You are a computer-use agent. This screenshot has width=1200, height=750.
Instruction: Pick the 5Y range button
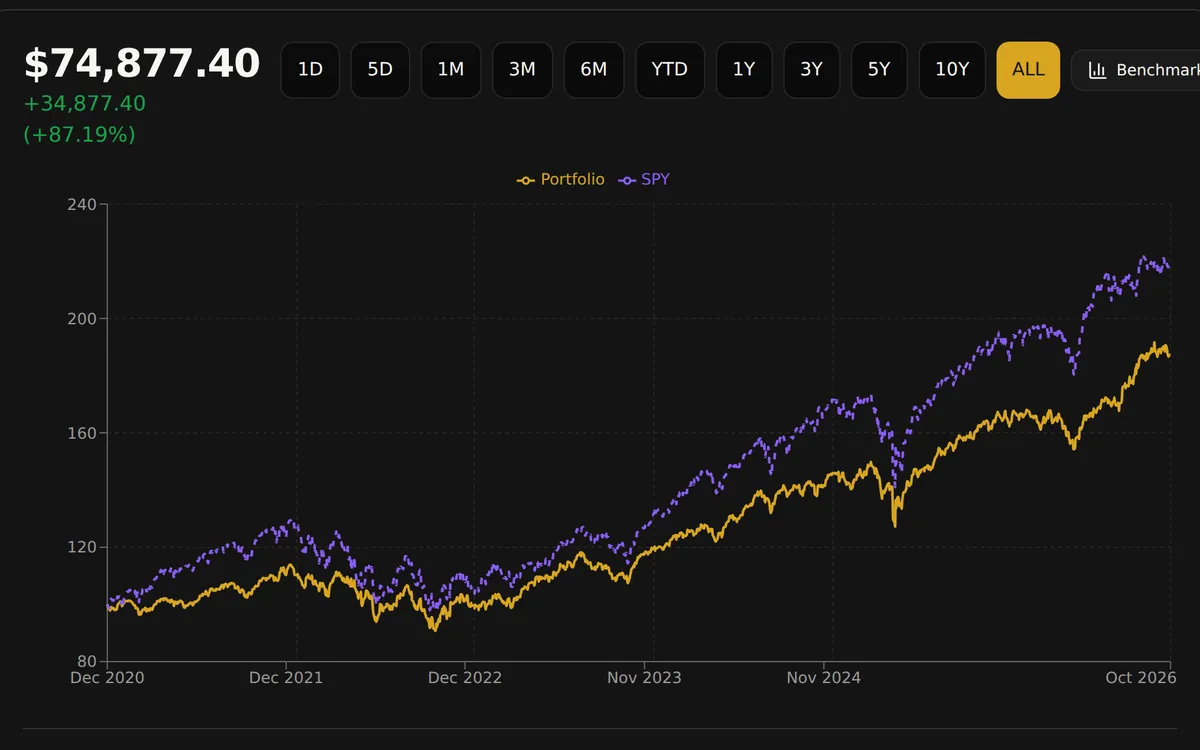(x=879, y=70)
